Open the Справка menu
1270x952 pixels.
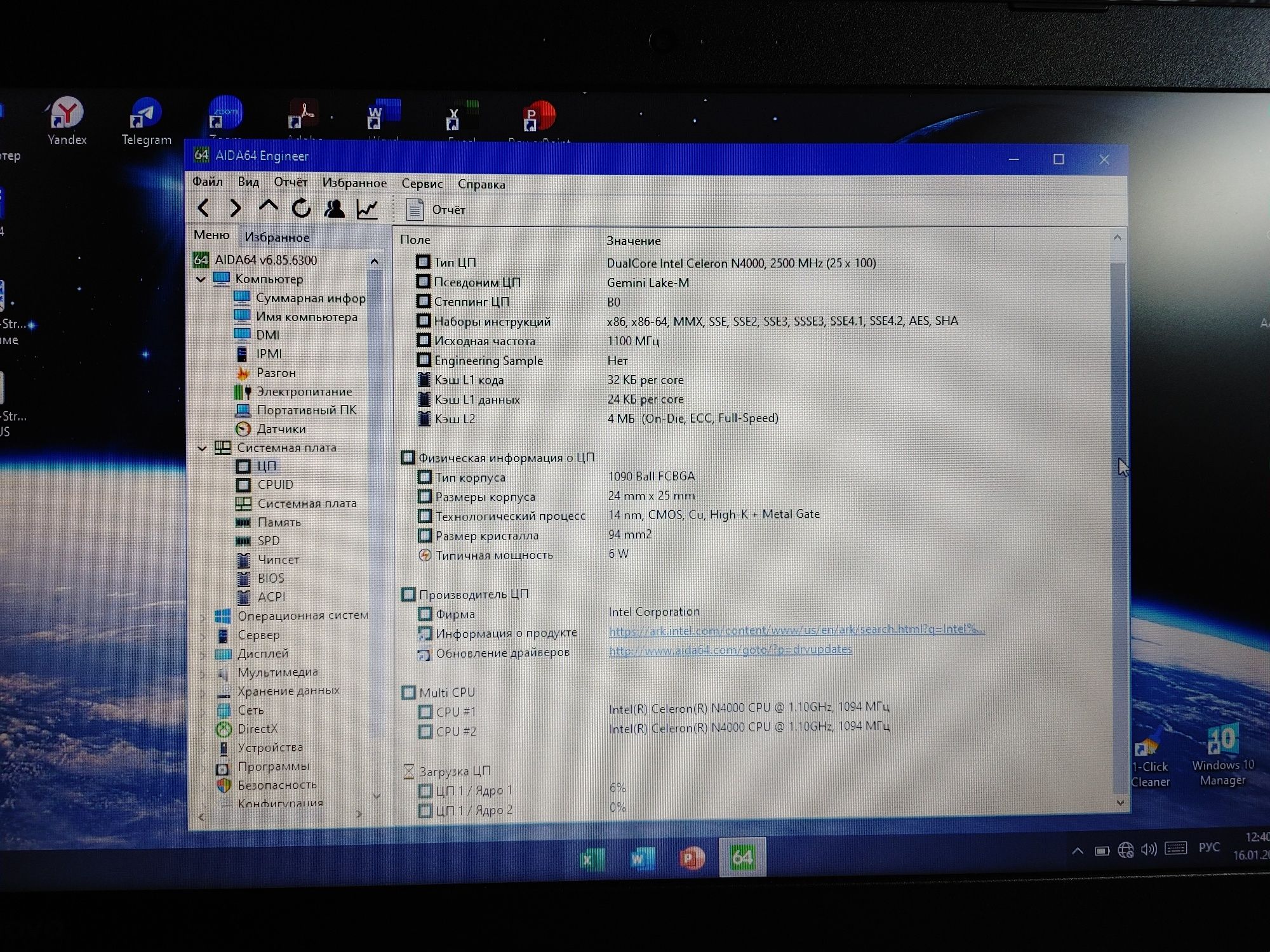(x=481, y=184)
